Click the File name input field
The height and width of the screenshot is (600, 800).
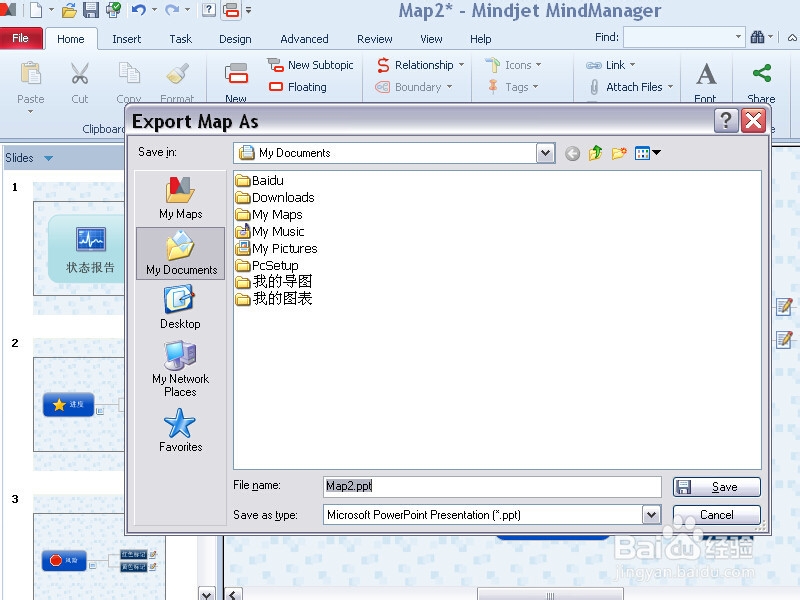click(x=492, y=486)
